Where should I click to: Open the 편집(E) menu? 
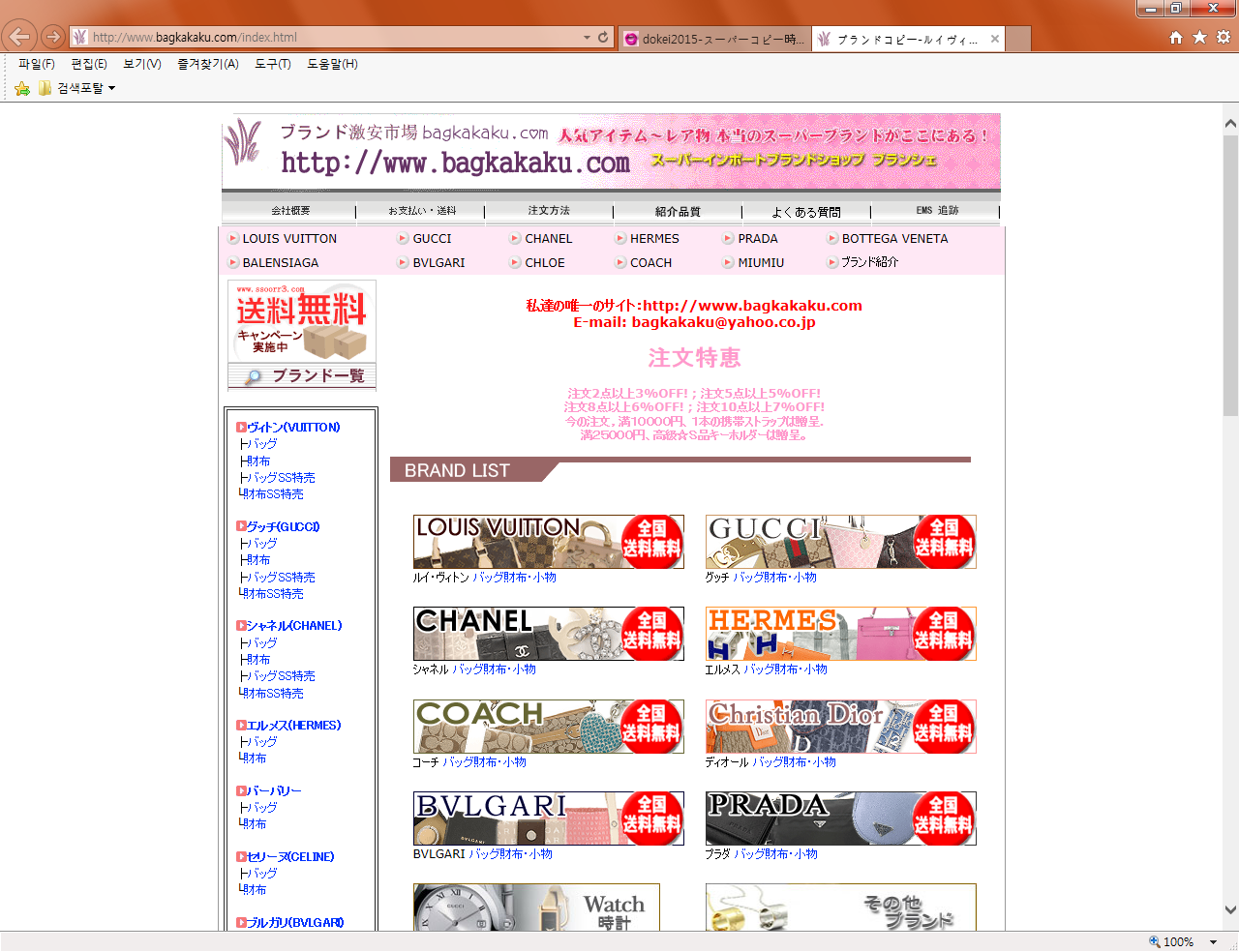pos(89,64)
